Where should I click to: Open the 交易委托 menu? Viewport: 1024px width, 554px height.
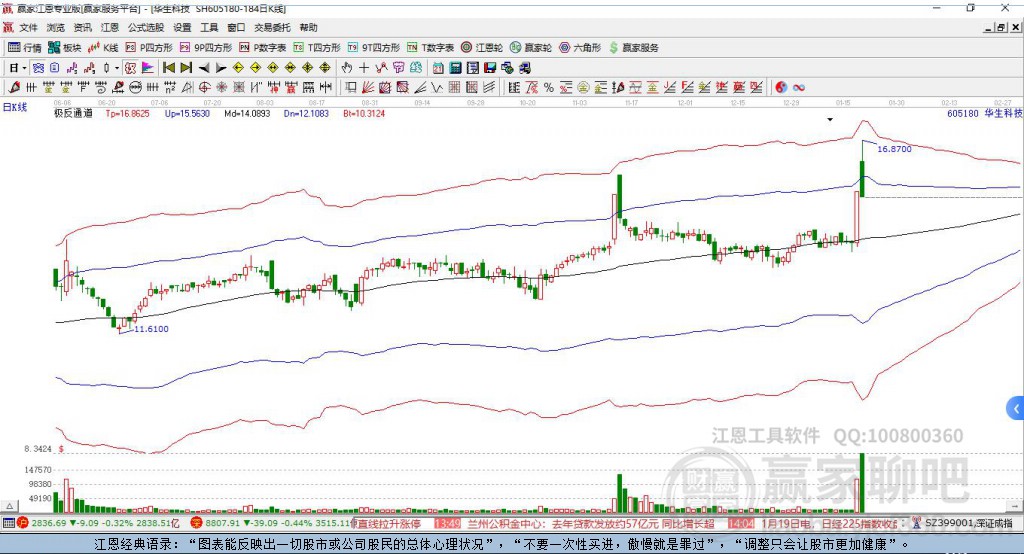272,27
